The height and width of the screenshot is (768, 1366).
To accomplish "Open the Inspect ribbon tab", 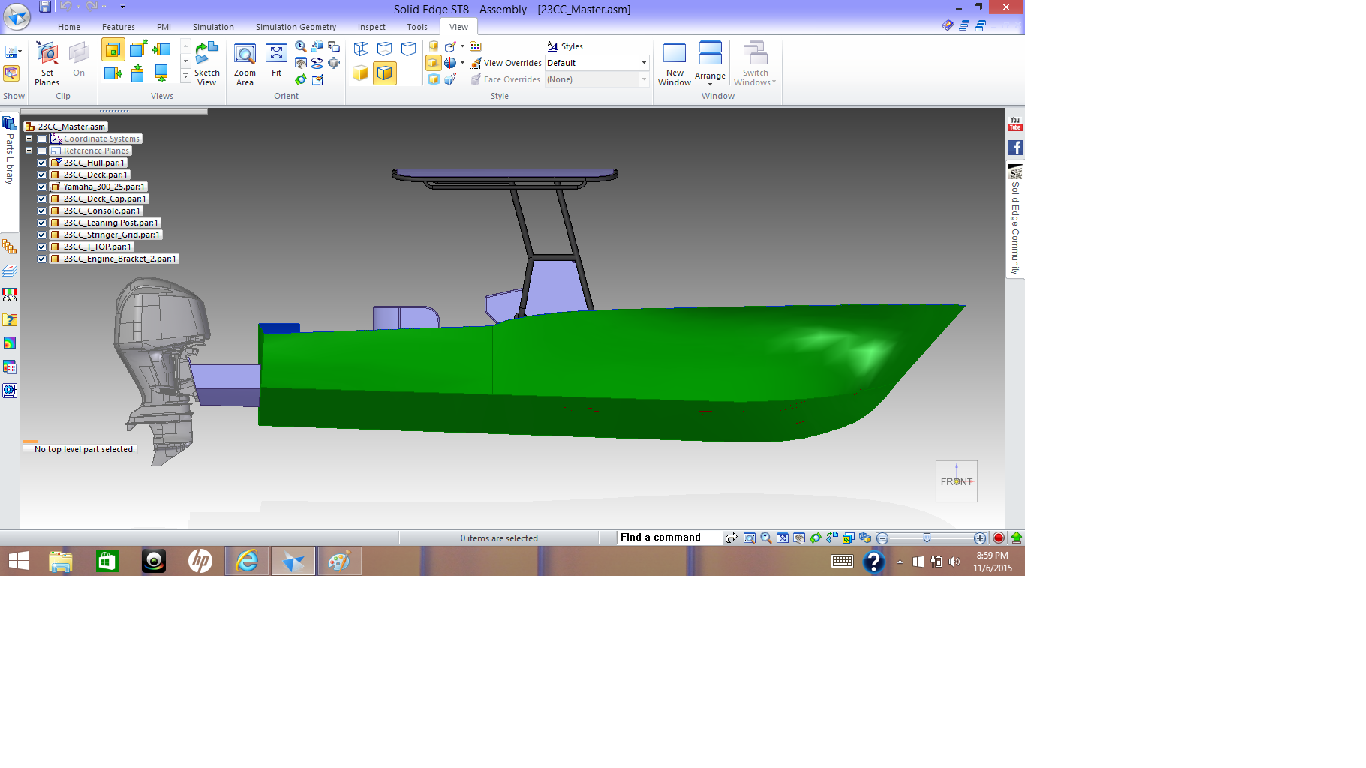I will (372, 27).
